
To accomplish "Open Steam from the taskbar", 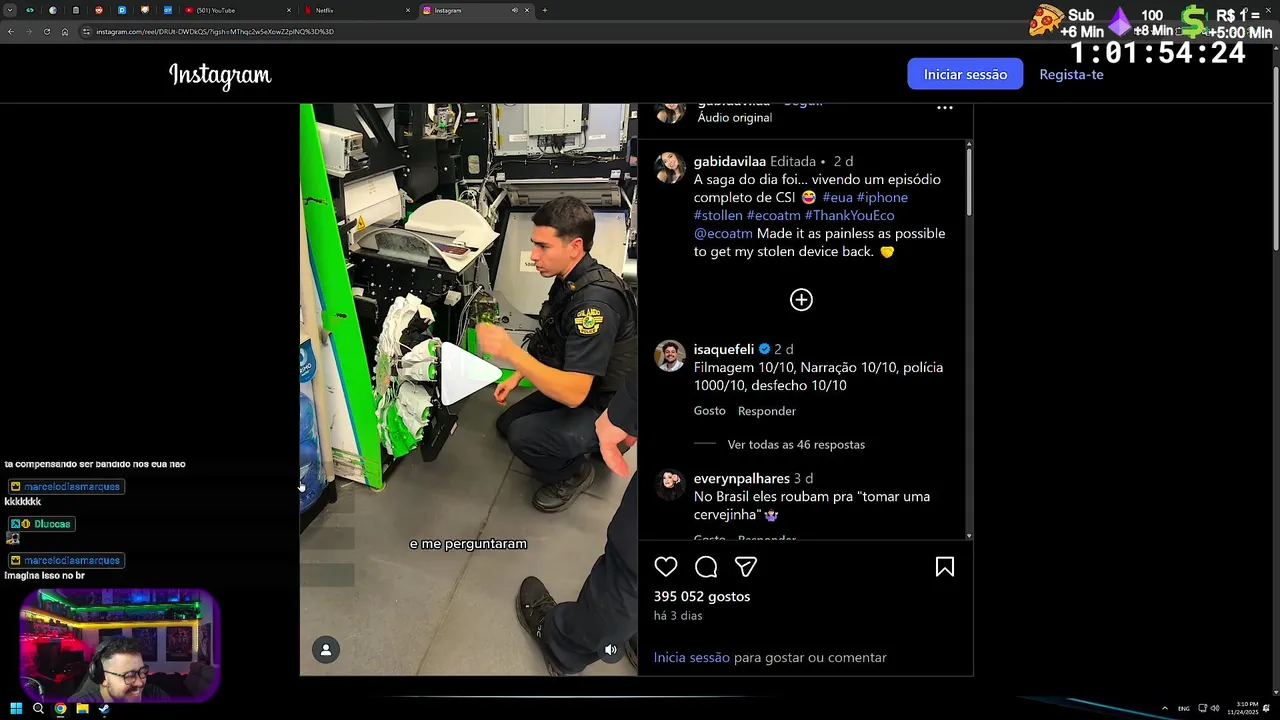I will click(104, 709).
